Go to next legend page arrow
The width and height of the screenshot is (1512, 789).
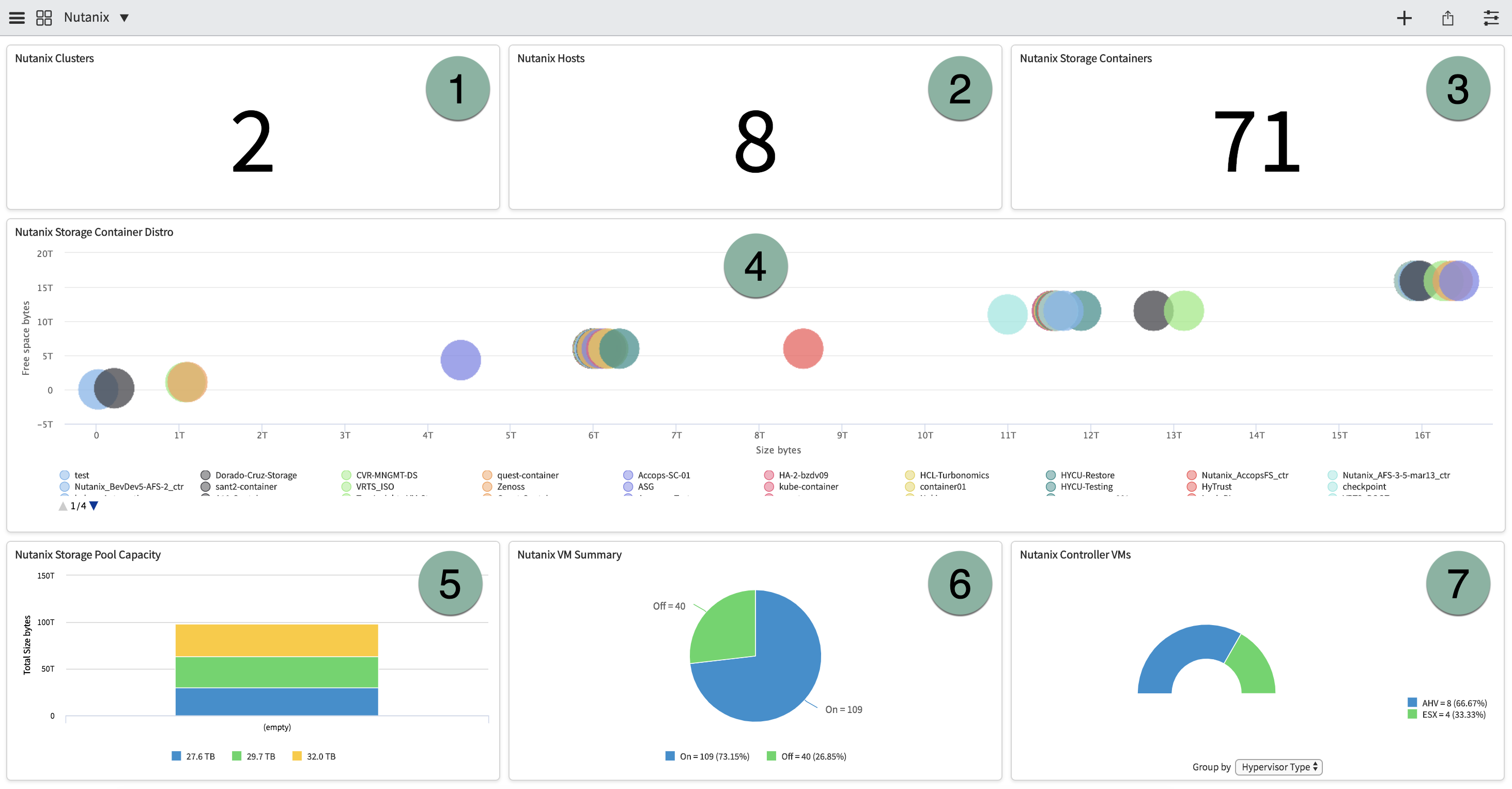94,506
